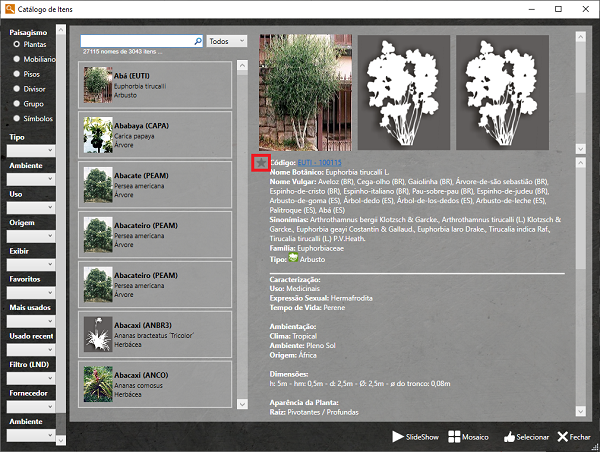Select the Símbolos radio button

click(x=16, y=118)
